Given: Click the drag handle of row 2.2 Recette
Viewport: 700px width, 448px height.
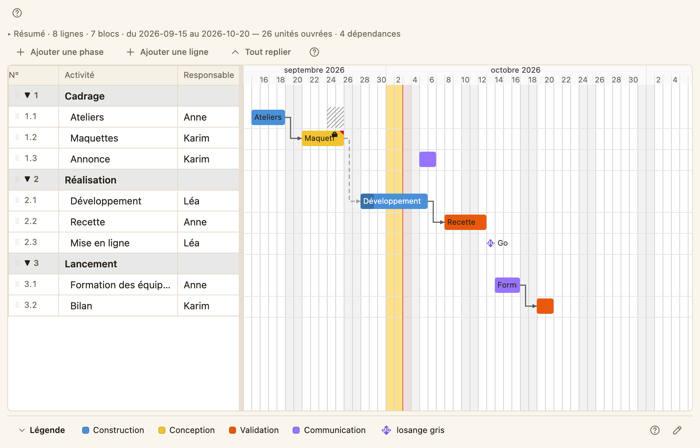Looking at the screenshot, I should [17, 221].
